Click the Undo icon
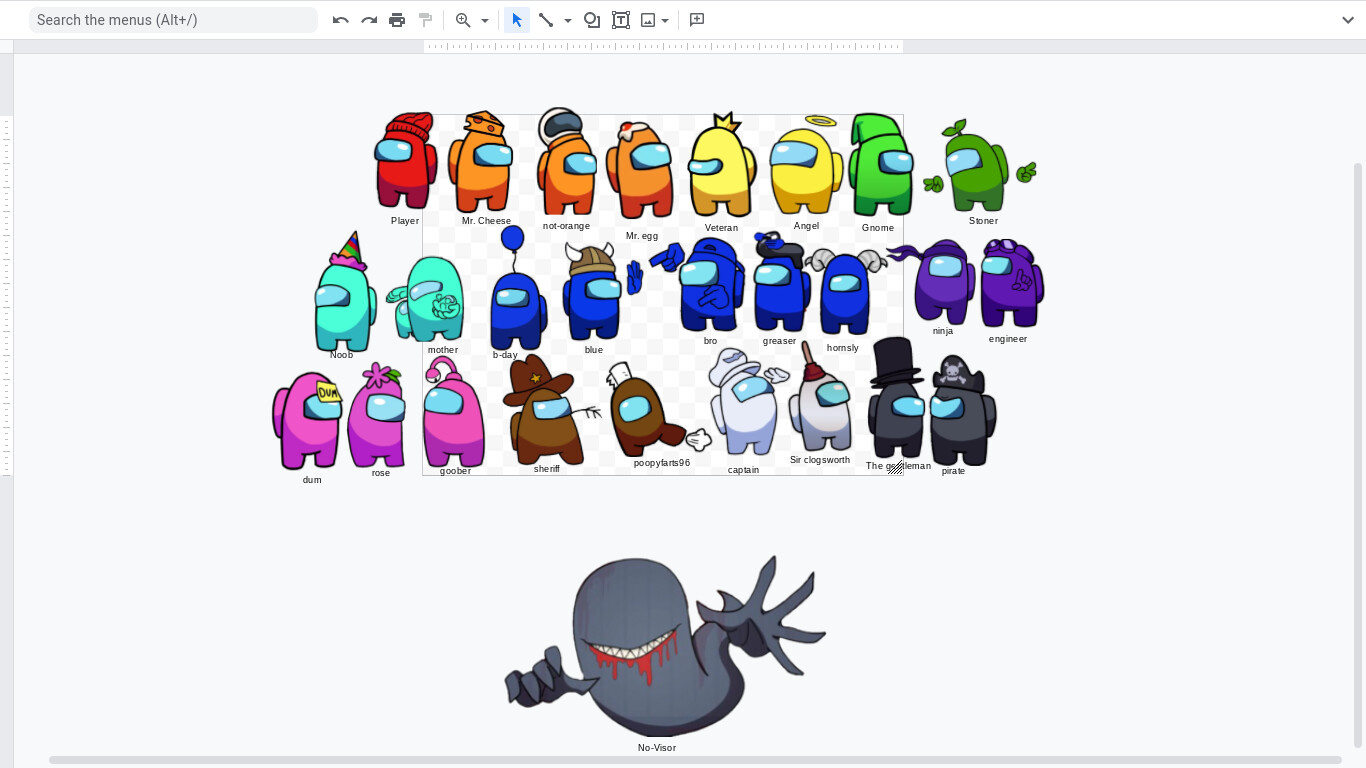 [340, 19]
